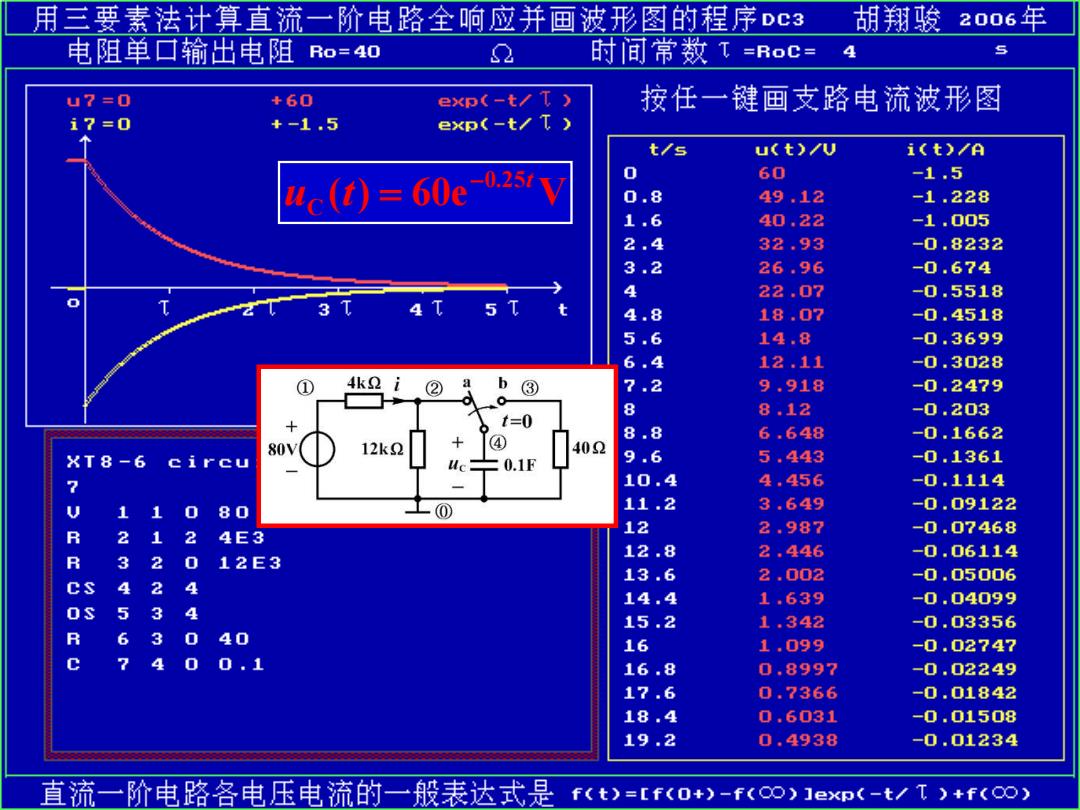Click netlist row 'R 2 1 2 4E3'
Image resolution: width=1080 pixels, height=810 pixels.
[165, 537]
